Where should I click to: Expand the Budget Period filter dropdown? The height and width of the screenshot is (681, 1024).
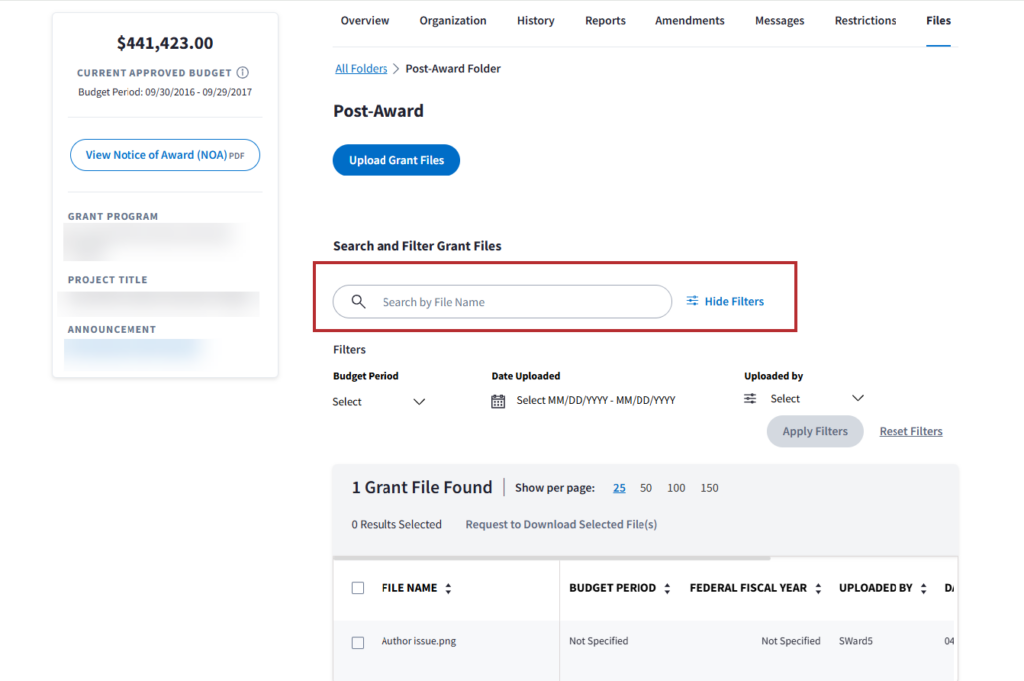click(419, 402)
